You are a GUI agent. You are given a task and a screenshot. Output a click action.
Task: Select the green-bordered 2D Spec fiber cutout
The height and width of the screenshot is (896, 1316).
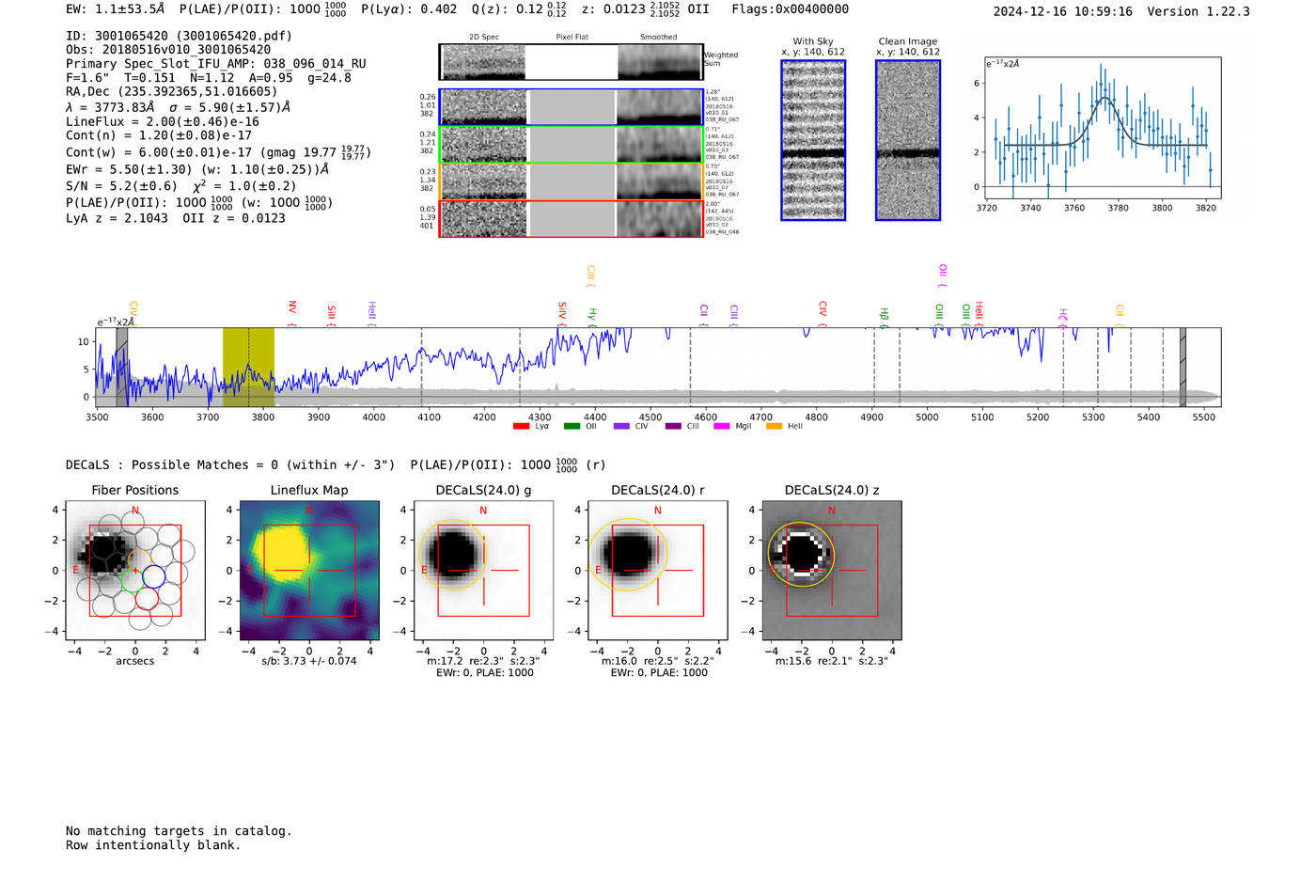point(484,144)
